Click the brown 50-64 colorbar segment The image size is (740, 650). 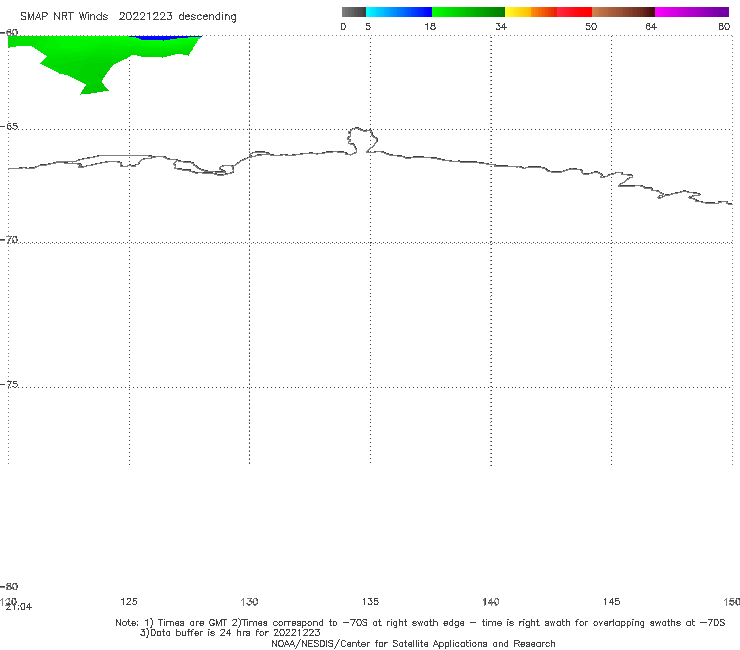pos(623,12)
